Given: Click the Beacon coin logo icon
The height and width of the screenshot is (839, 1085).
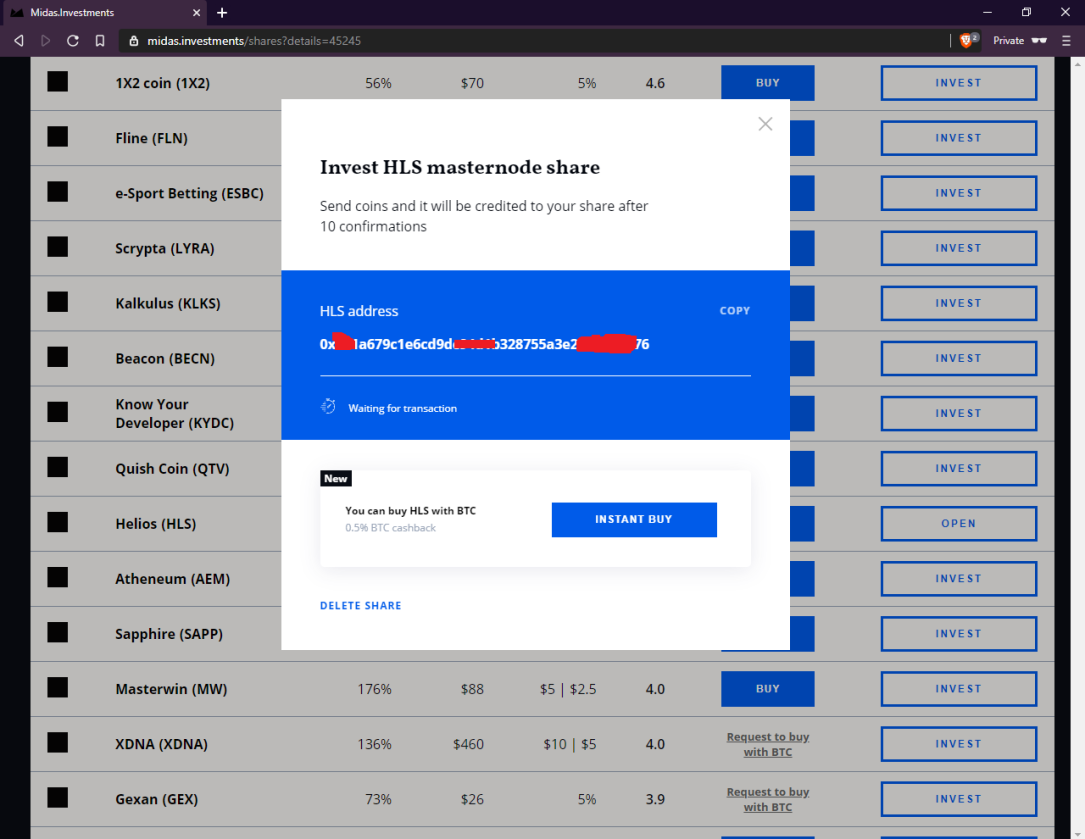Looking at the screenshot, I should (57, 357).
